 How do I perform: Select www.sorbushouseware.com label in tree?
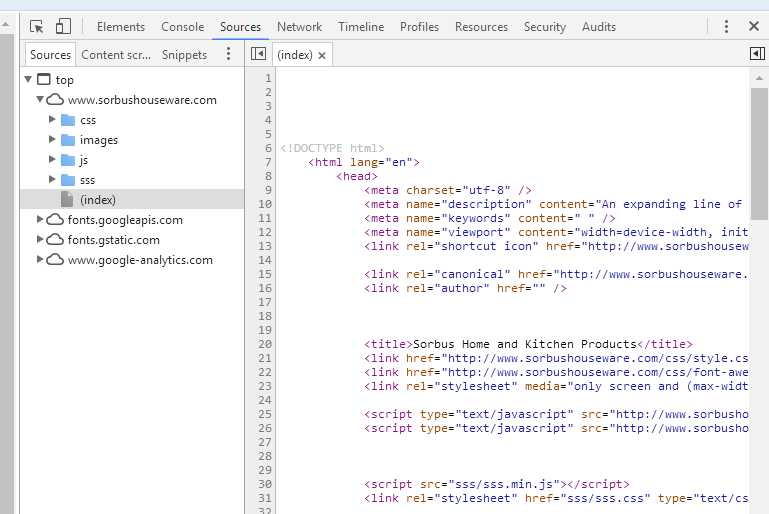142,100
